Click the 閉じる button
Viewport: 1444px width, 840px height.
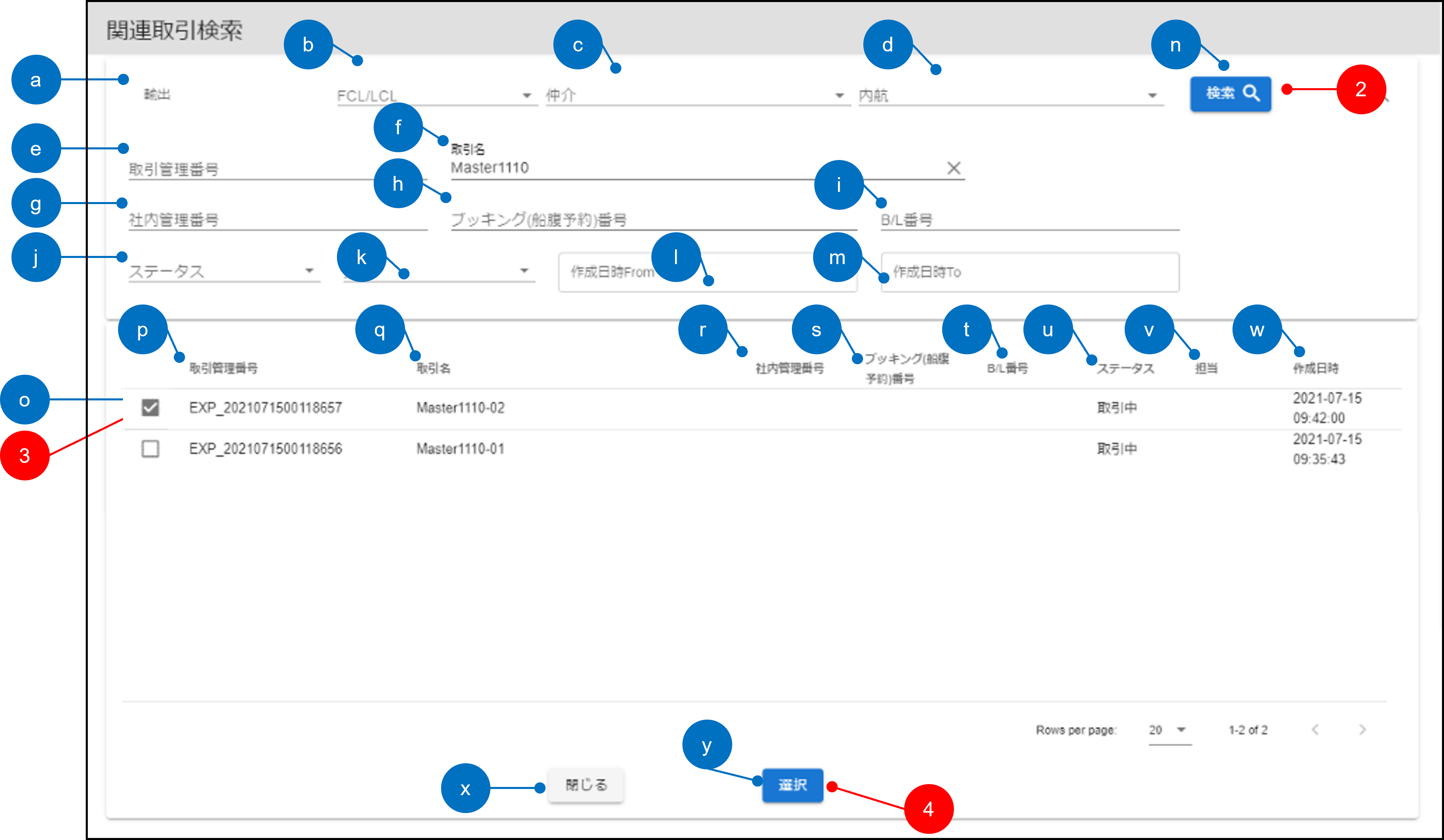tap(586, 785)
